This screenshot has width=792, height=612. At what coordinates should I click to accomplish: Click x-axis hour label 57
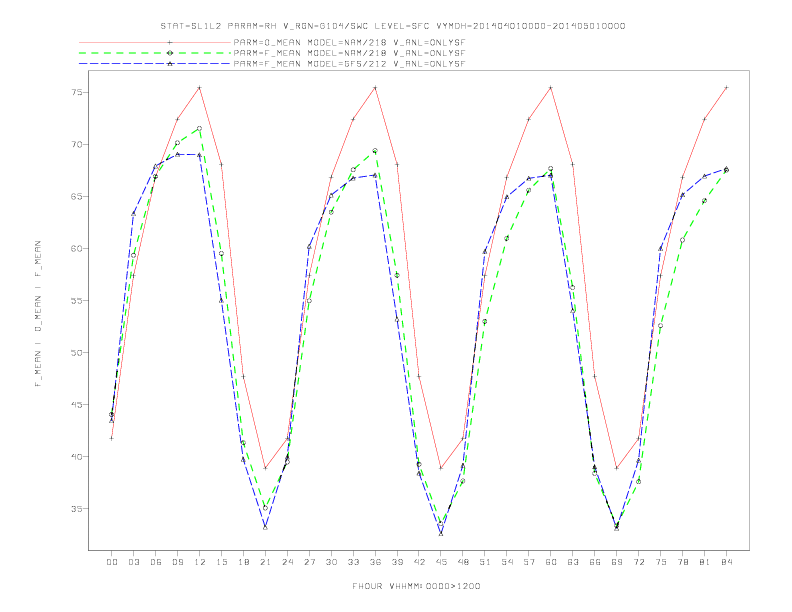(x=529, y=562)
